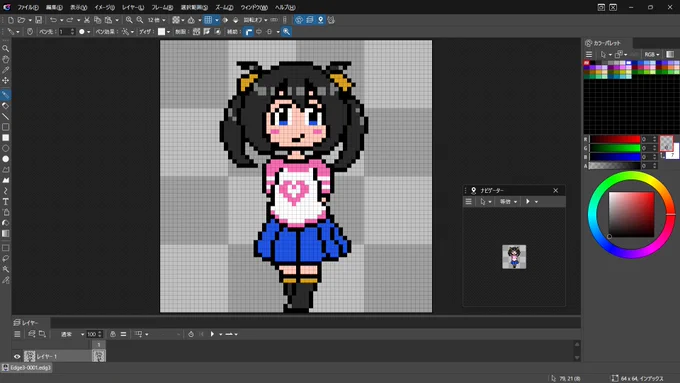The height and width of the screenshot is (383, 680).
Task: Select the filled polygon tool
Action: point(6,180)
